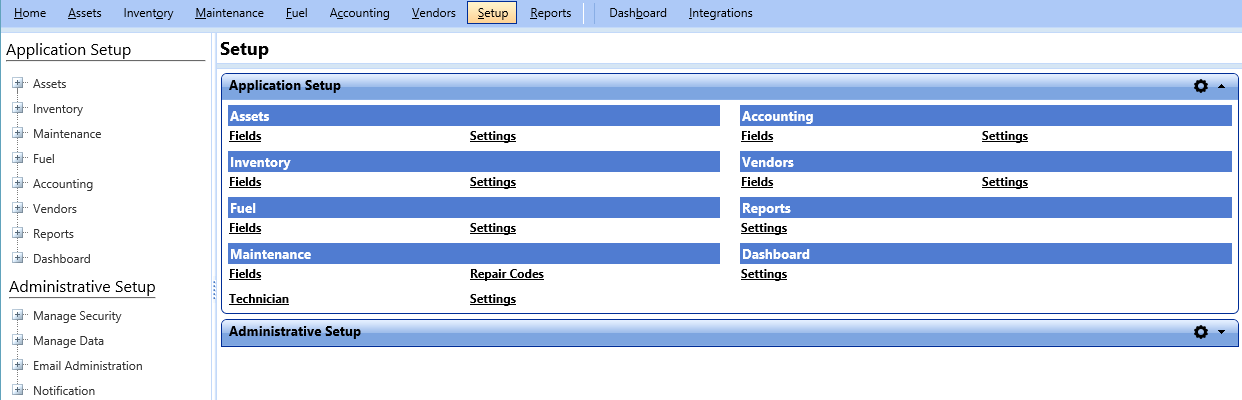
Task: Expand the Notification tree node
Action: pos(18,391)
